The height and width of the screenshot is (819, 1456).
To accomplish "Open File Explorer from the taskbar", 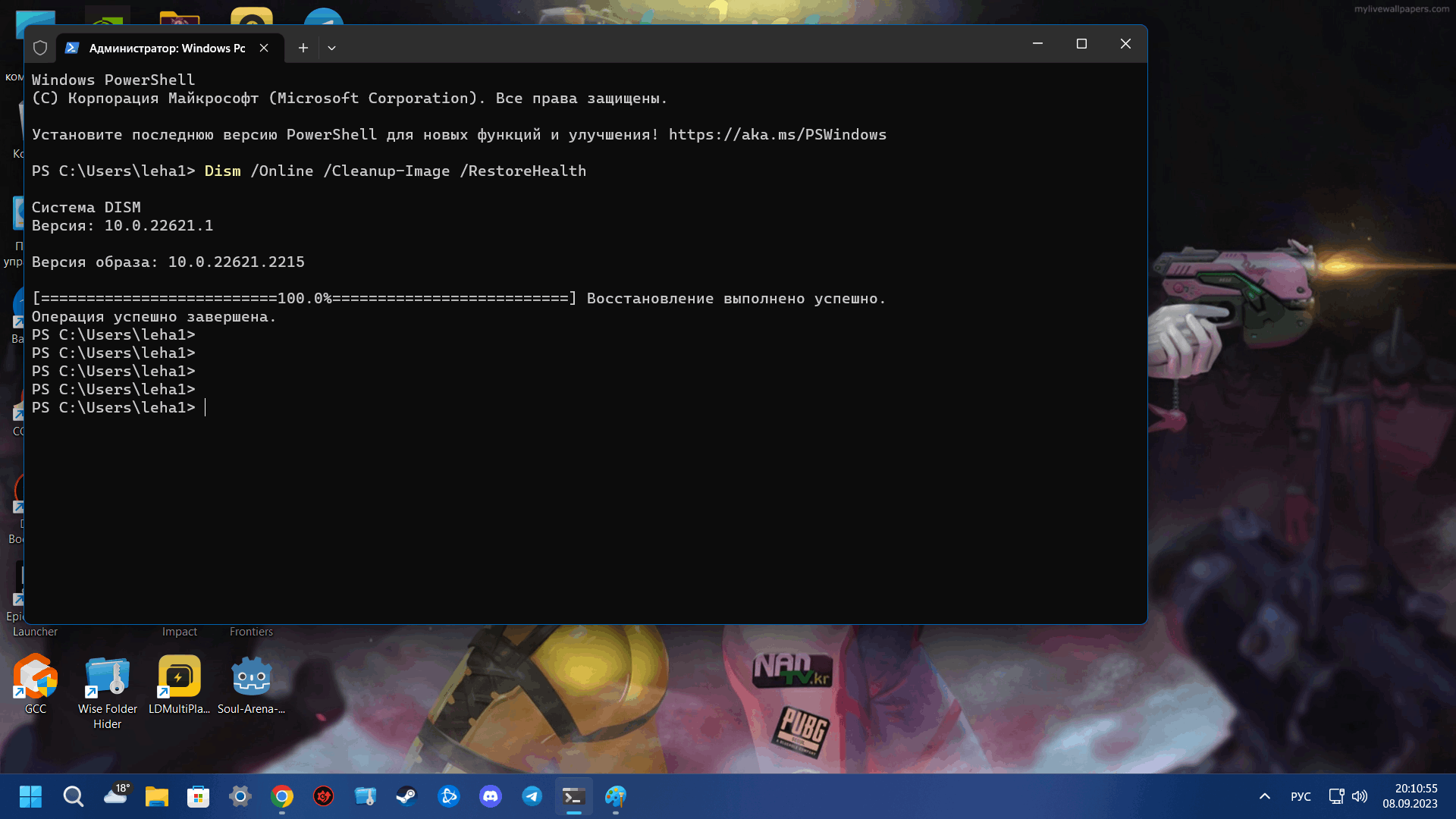I will coord(157,796).
